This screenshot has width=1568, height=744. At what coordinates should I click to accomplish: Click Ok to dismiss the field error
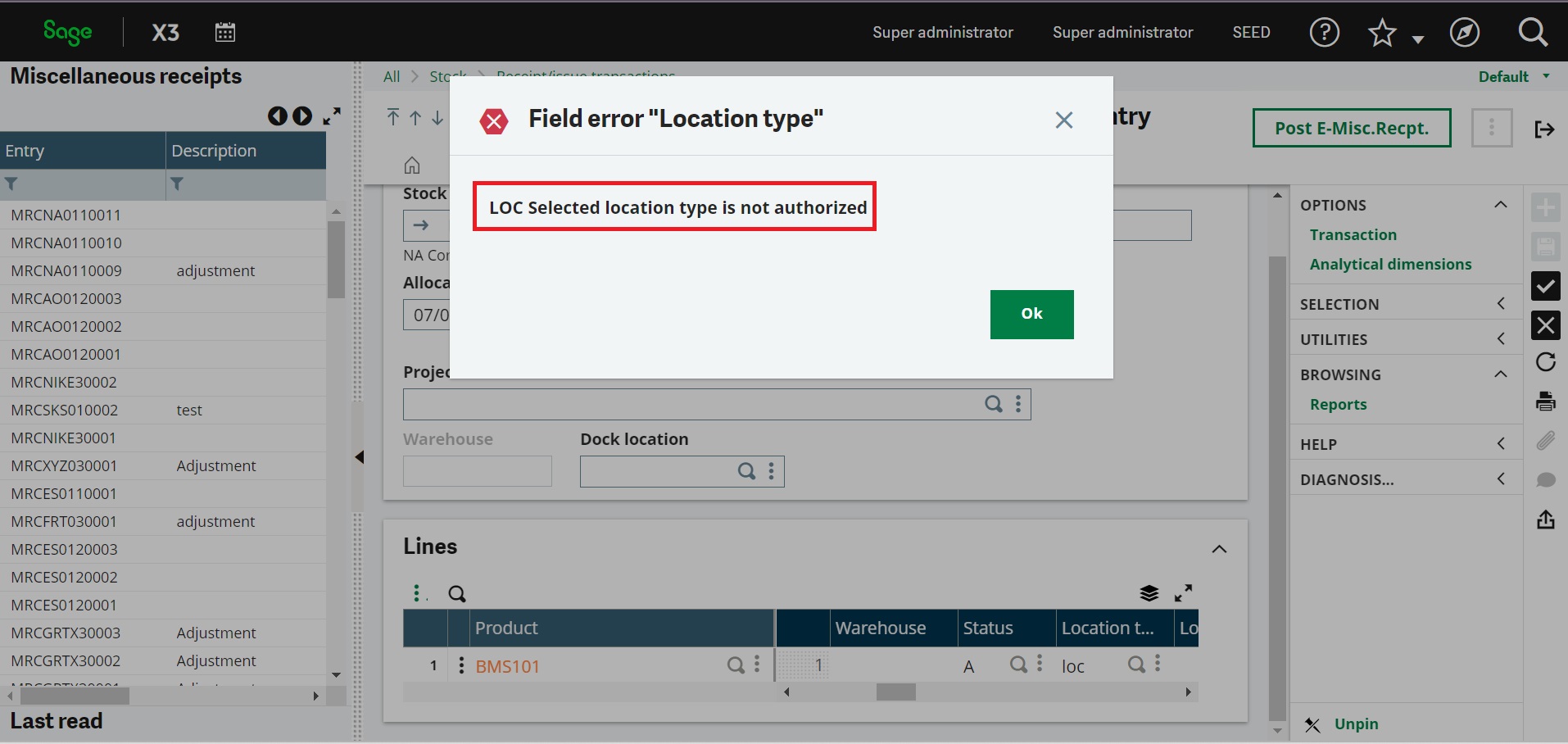pyautogui.click(x=1031, y=314)
